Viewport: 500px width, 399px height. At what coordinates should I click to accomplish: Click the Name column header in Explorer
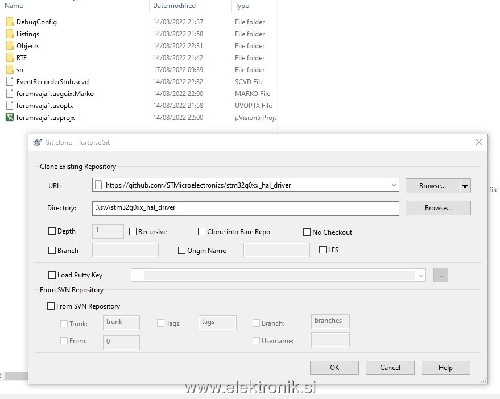click(14, 5)
